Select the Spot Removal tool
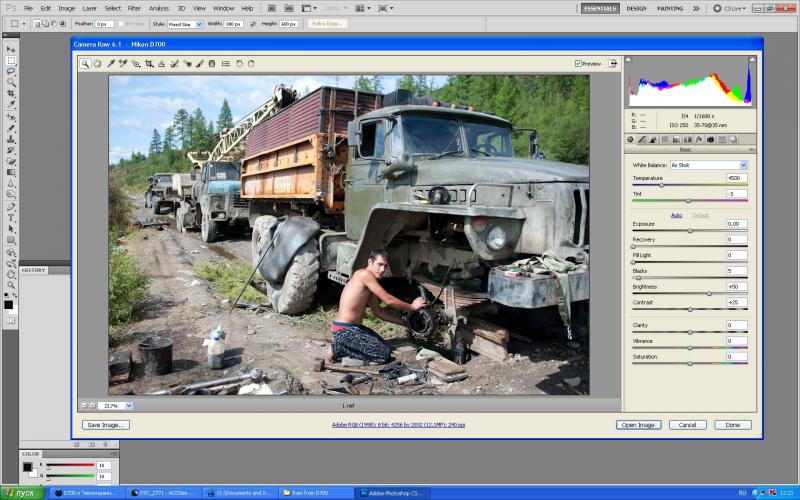800x500 pixels. coord(174,64)
